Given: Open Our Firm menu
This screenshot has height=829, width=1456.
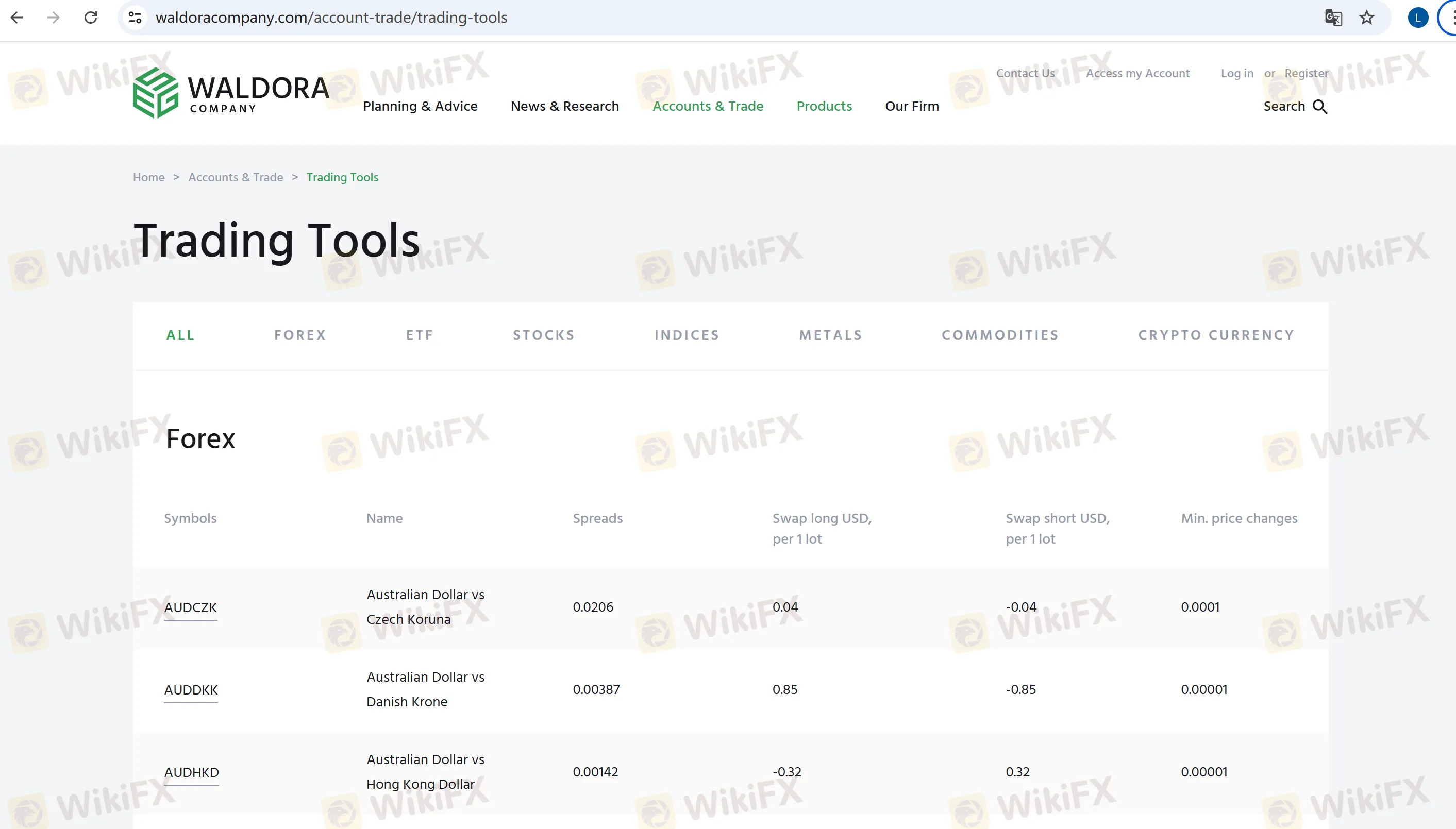Looking at the screenshot, I should coord(912,106).
